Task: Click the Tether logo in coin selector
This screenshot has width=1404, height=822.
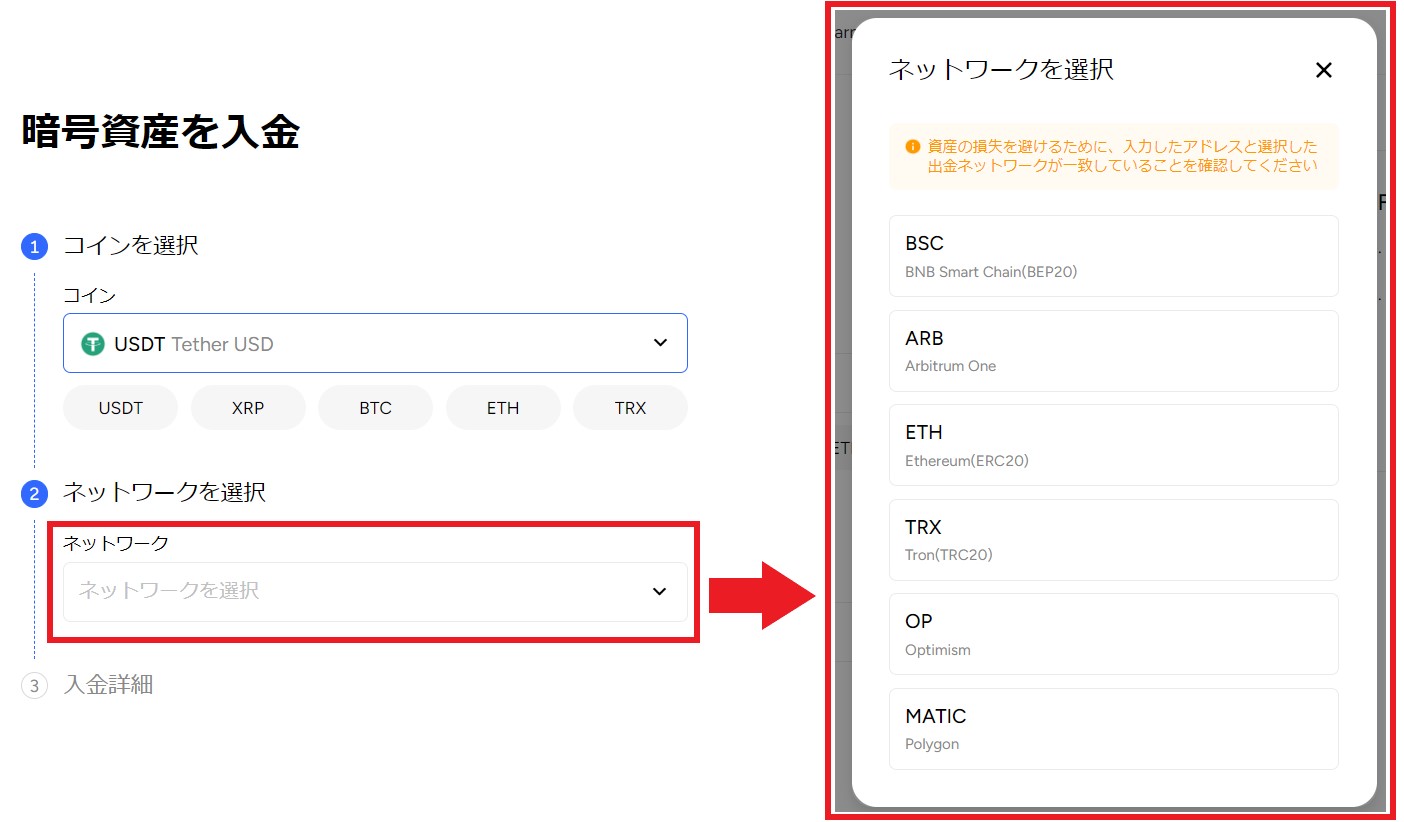Action: click(94, 344)
